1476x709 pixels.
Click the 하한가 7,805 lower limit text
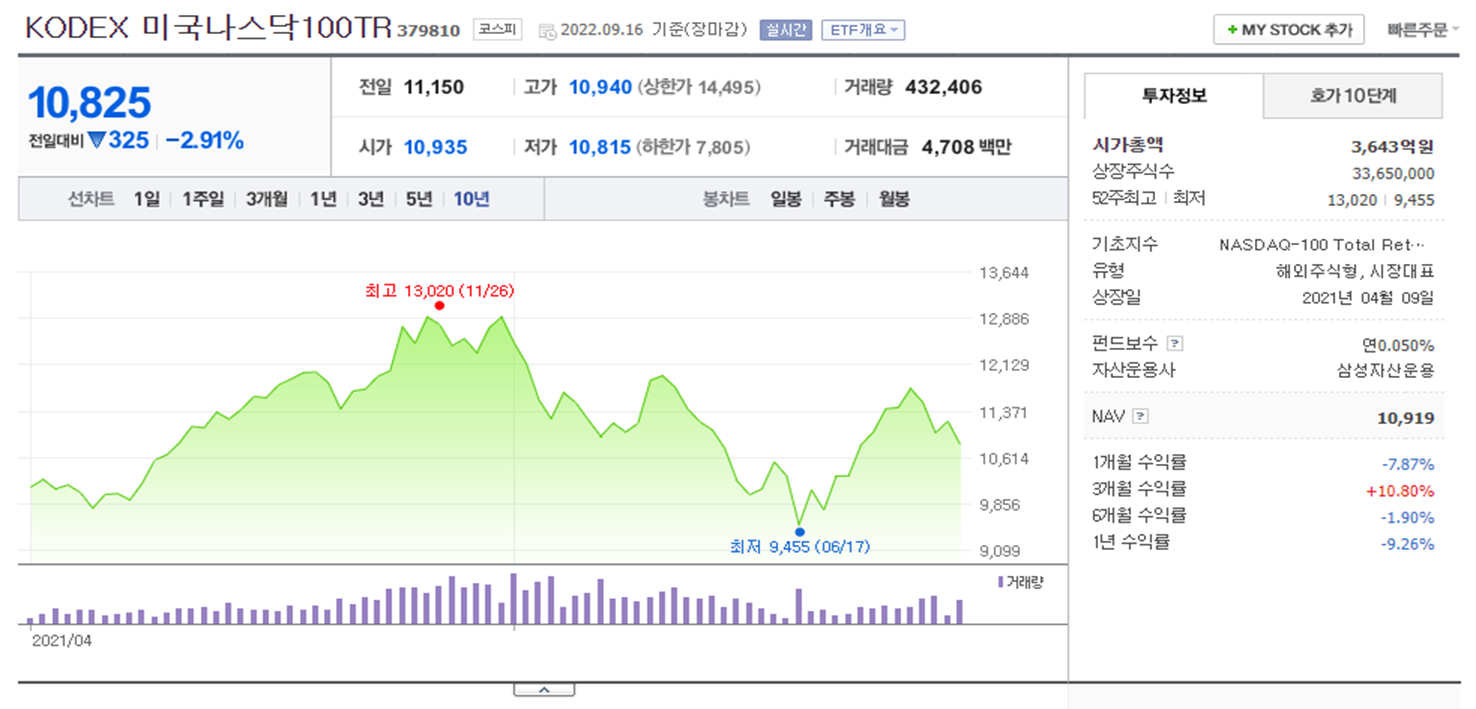(x=692, y=147)
